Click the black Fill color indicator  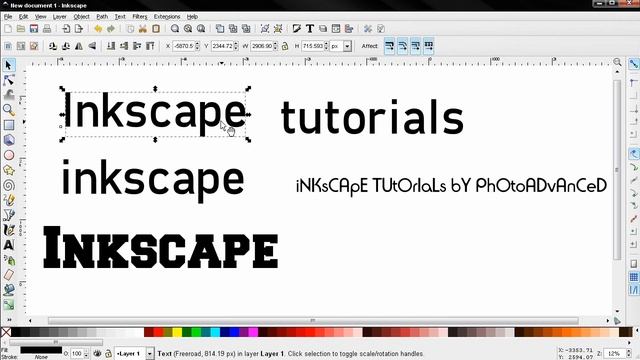(41, 350)
